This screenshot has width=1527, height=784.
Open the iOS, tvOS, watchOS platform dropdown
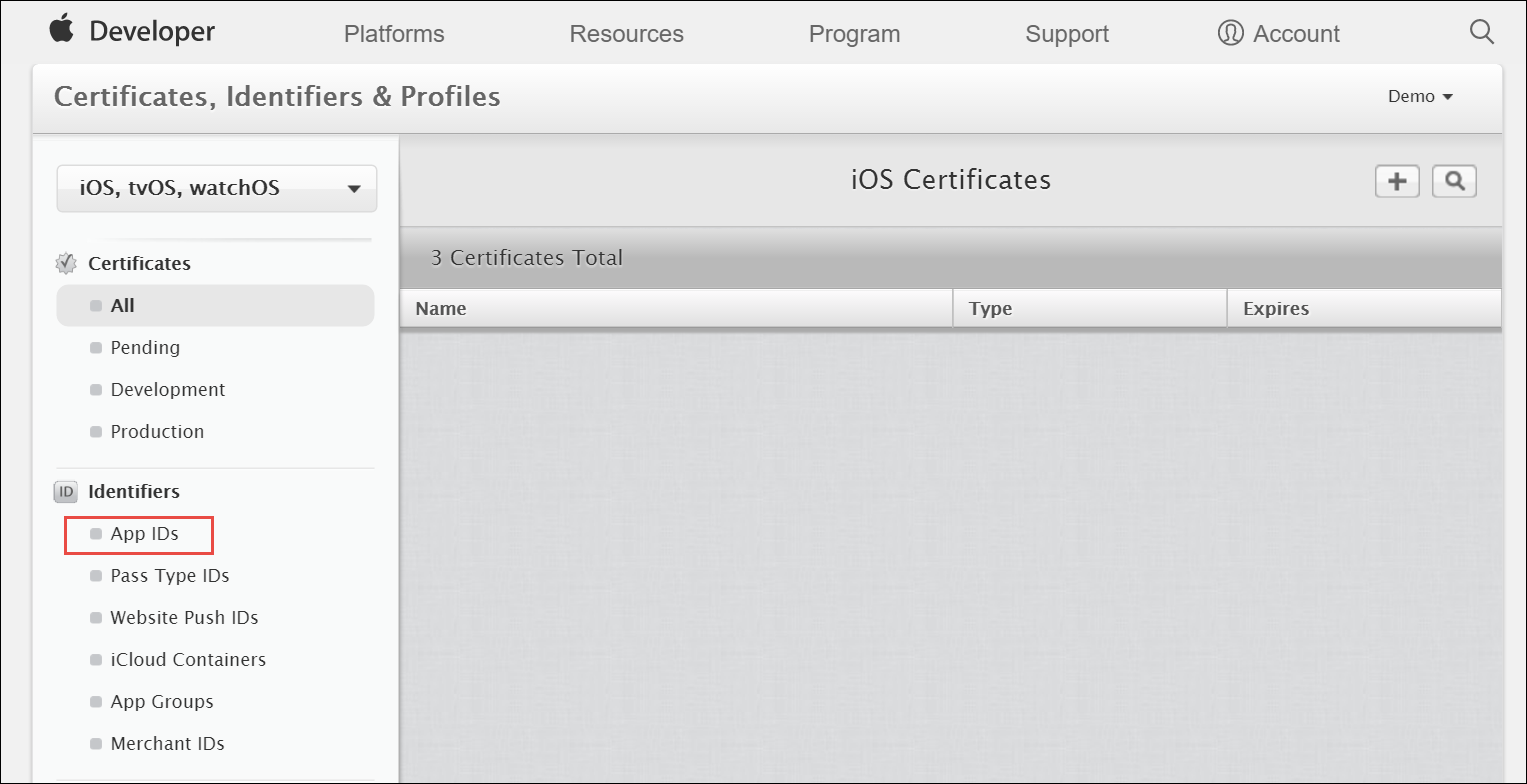[215, 188]
